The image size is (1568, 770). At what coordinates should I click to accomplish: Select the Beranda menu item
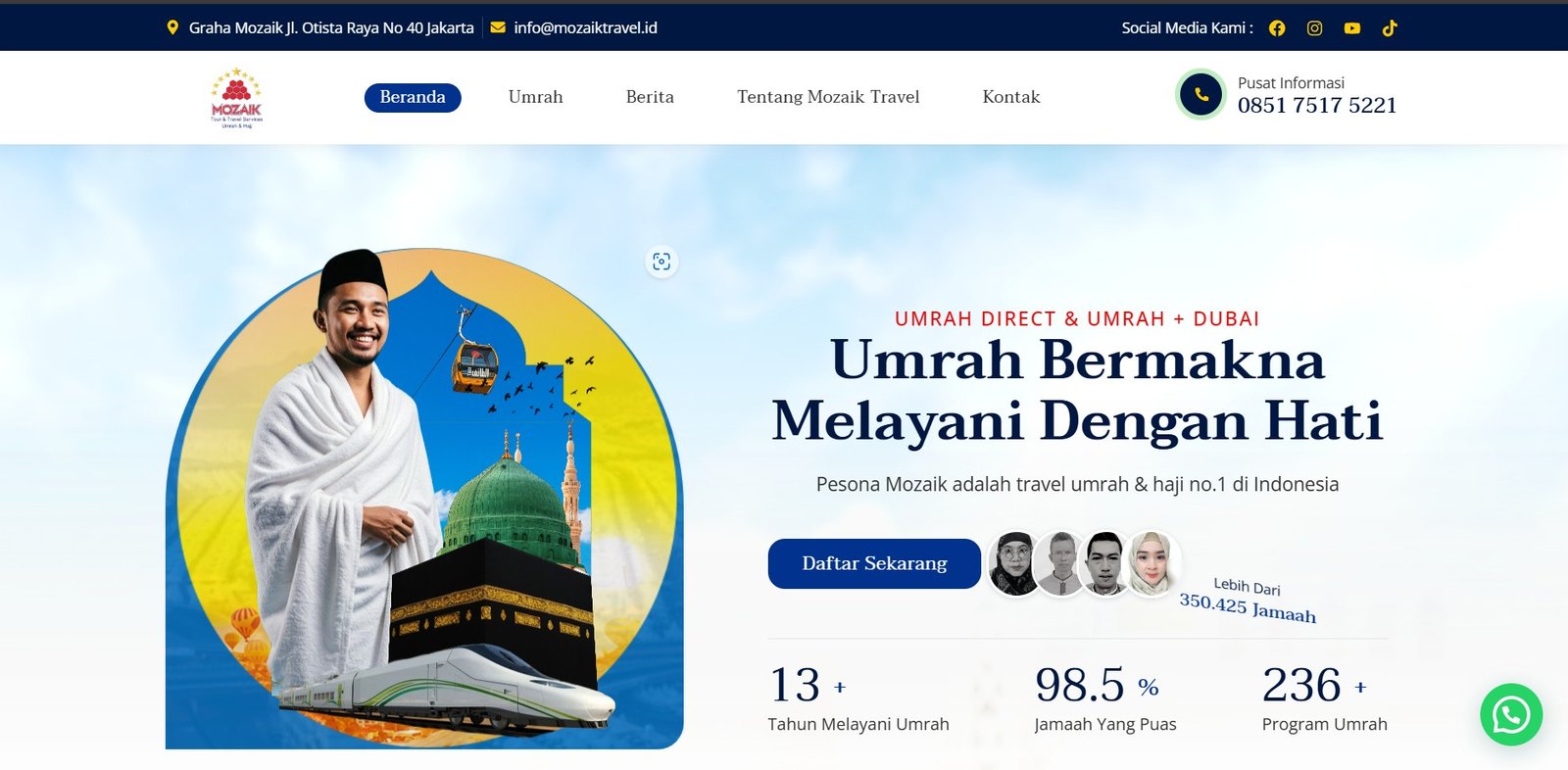click(413, 97)
